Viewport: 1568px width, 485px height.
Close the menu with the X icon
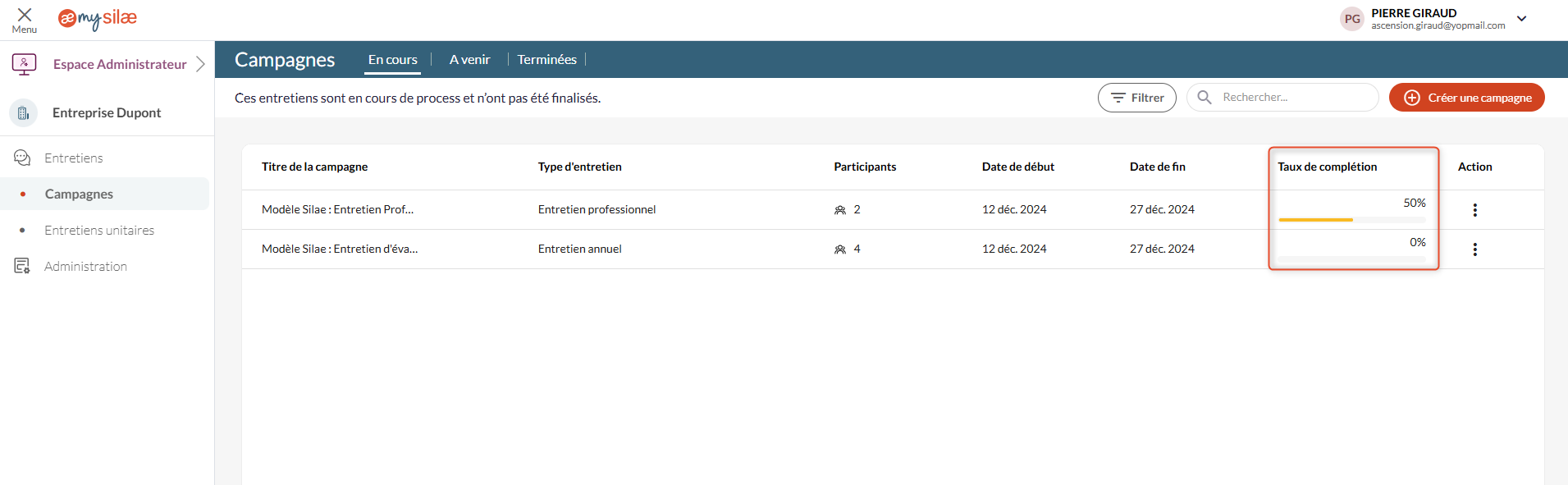[x=25, y=15]
